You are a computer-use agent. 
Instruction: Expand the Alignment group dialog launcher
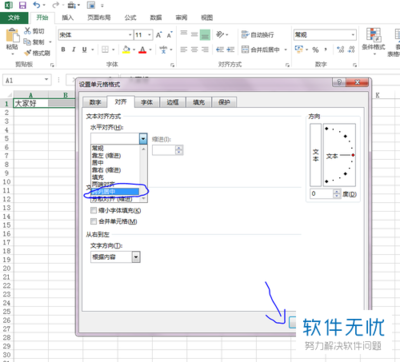(x=287, y=65)
